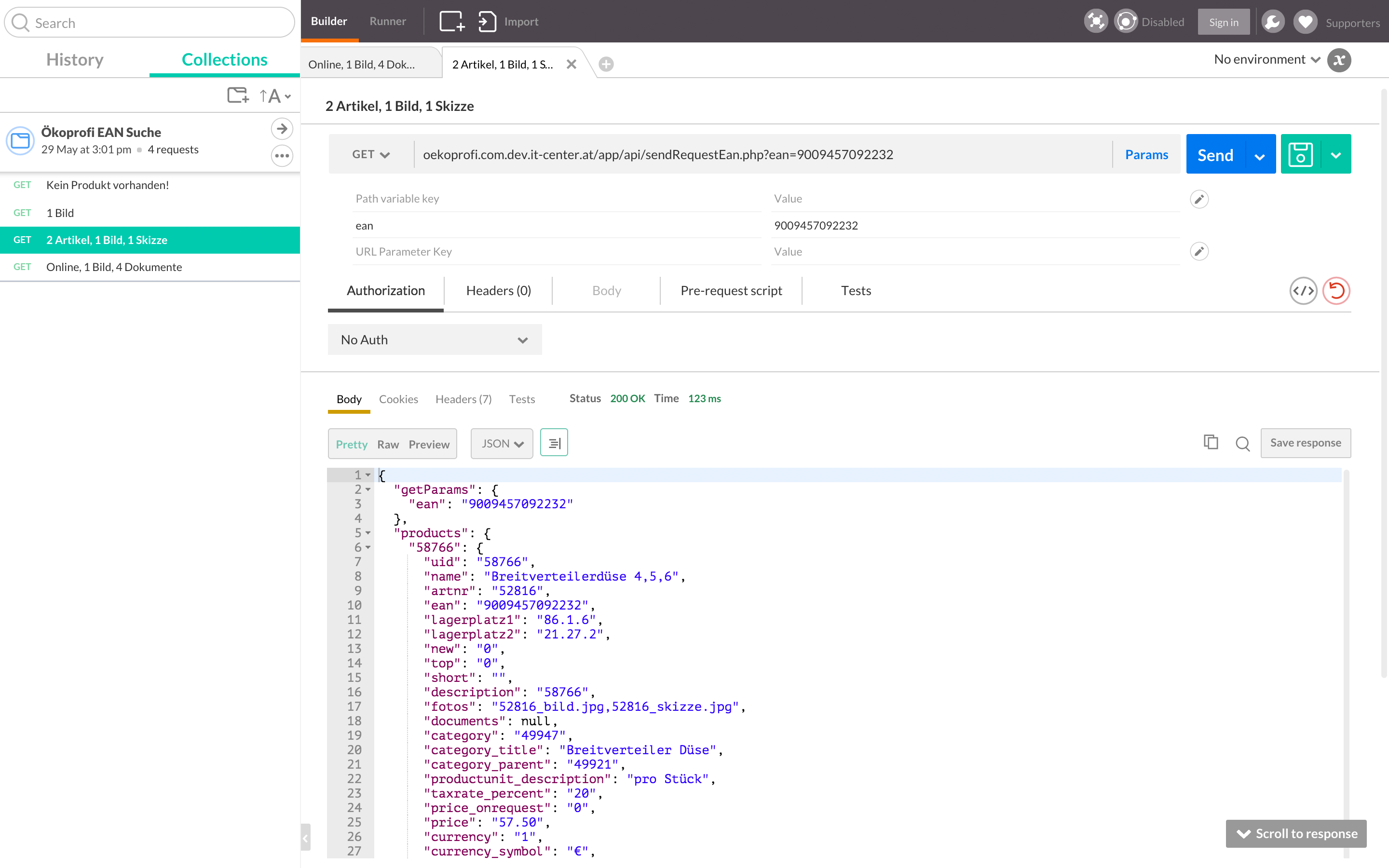The image size is (1389, 868).
Task: Open the GET method dropdown
Action: click(x=371, y=154)
